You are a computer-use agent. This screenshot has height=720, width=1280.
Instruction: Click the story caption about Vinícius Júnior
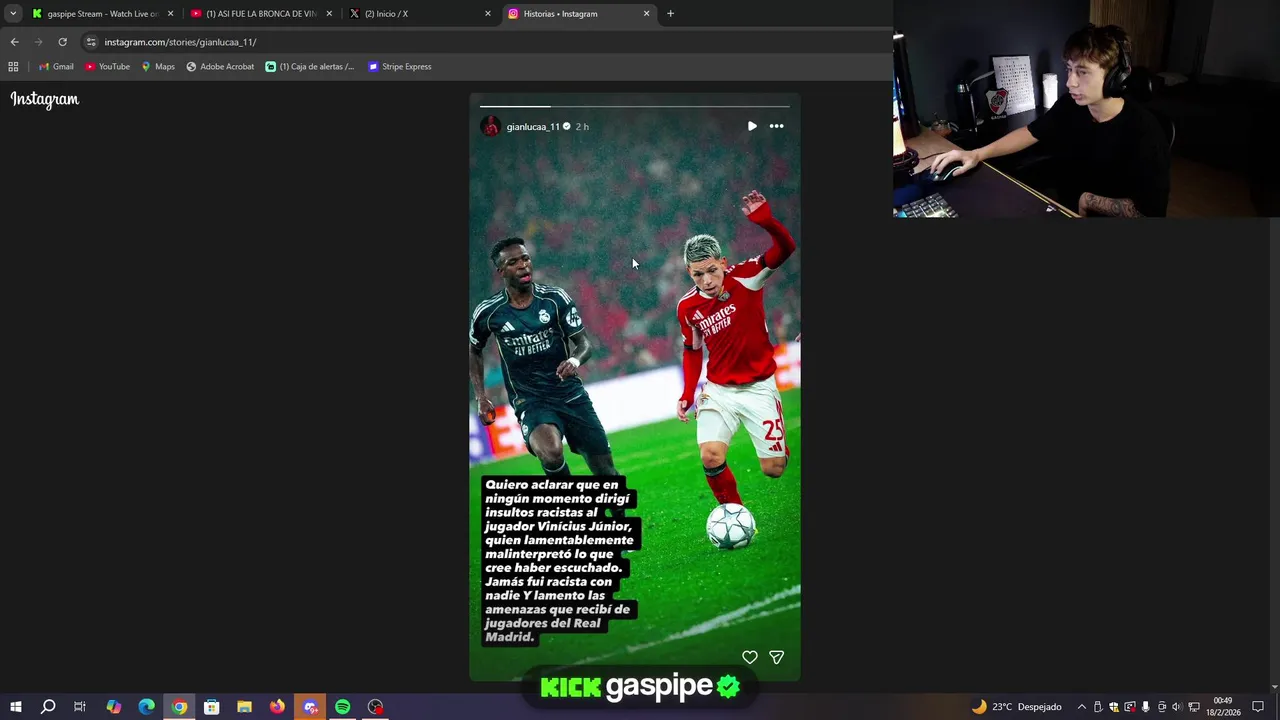[x=559, y=560]
